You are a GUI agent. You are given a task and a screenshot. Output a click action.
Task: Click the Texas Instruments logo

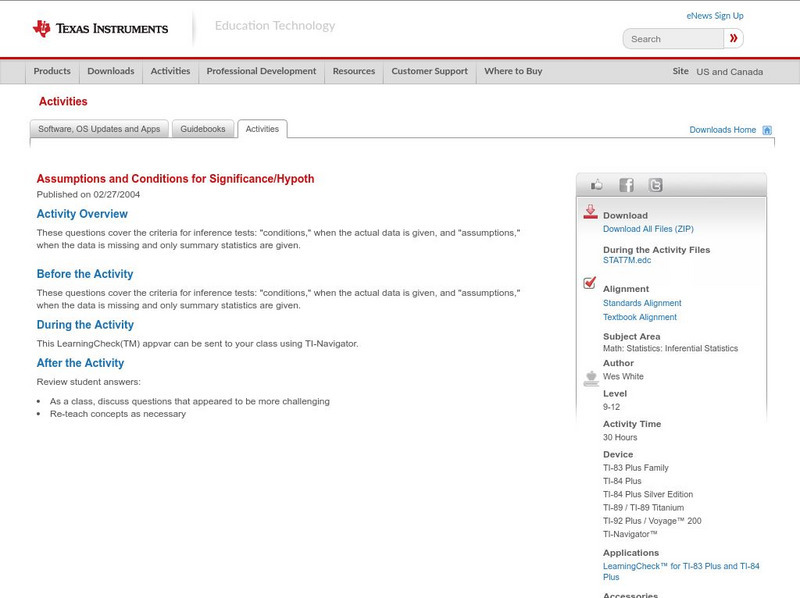click(100, 29)
